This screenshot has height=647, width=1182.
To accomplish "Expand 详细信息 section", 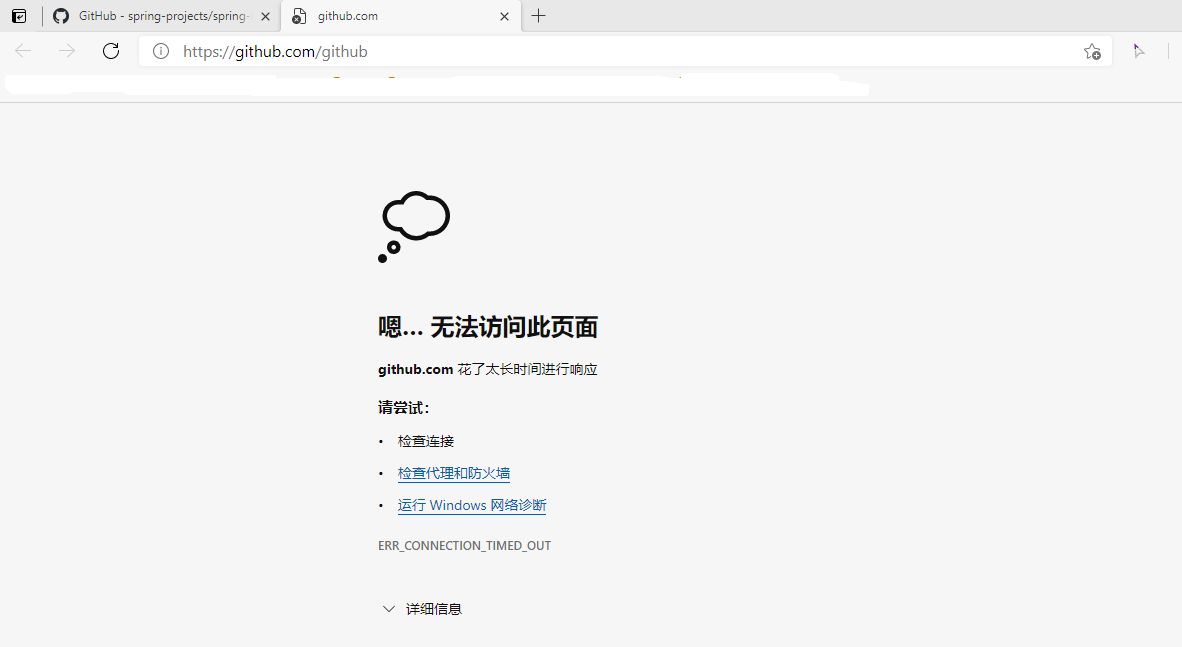I will pyautogui.click(x=422, y=609).
